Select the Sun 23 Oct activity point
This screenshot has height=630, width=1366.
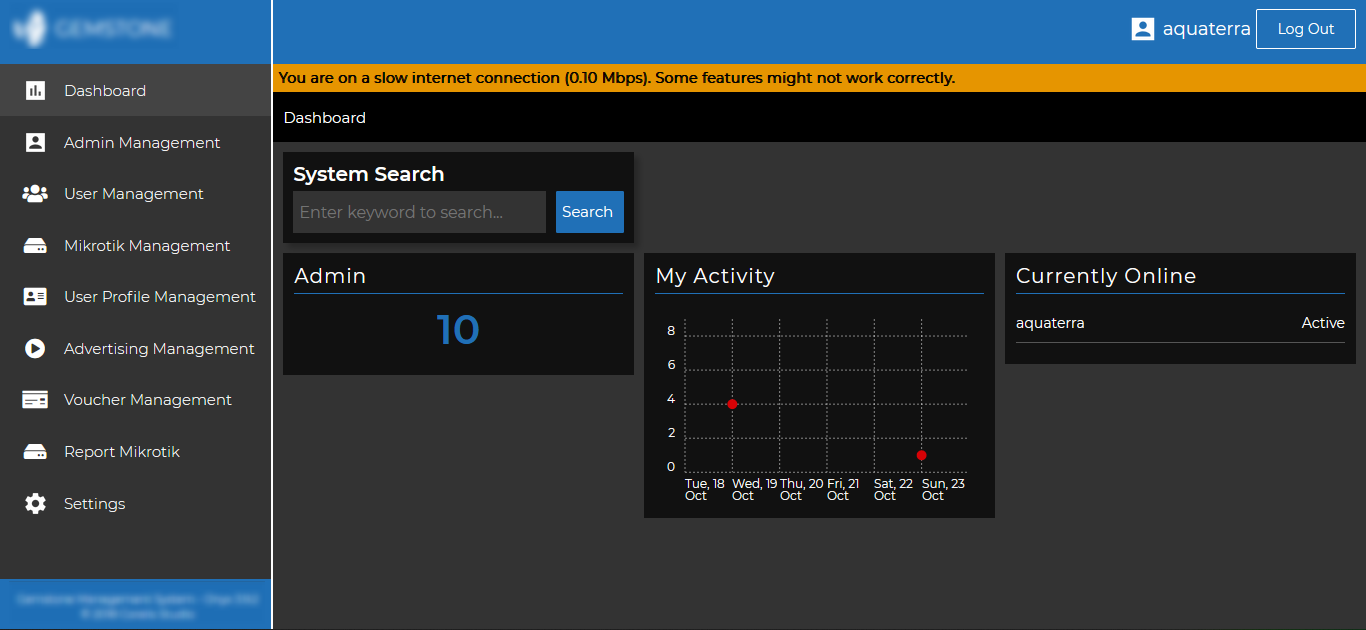tap(921, 455)
